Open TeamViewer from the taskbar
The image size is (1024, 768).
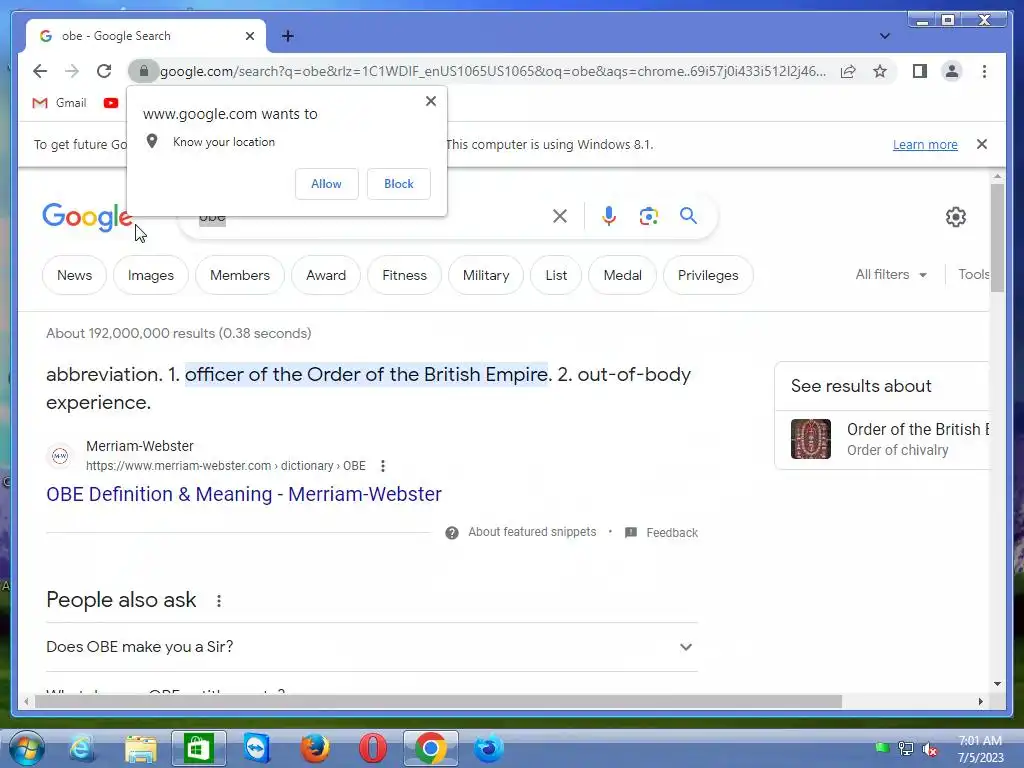(257, 748)
